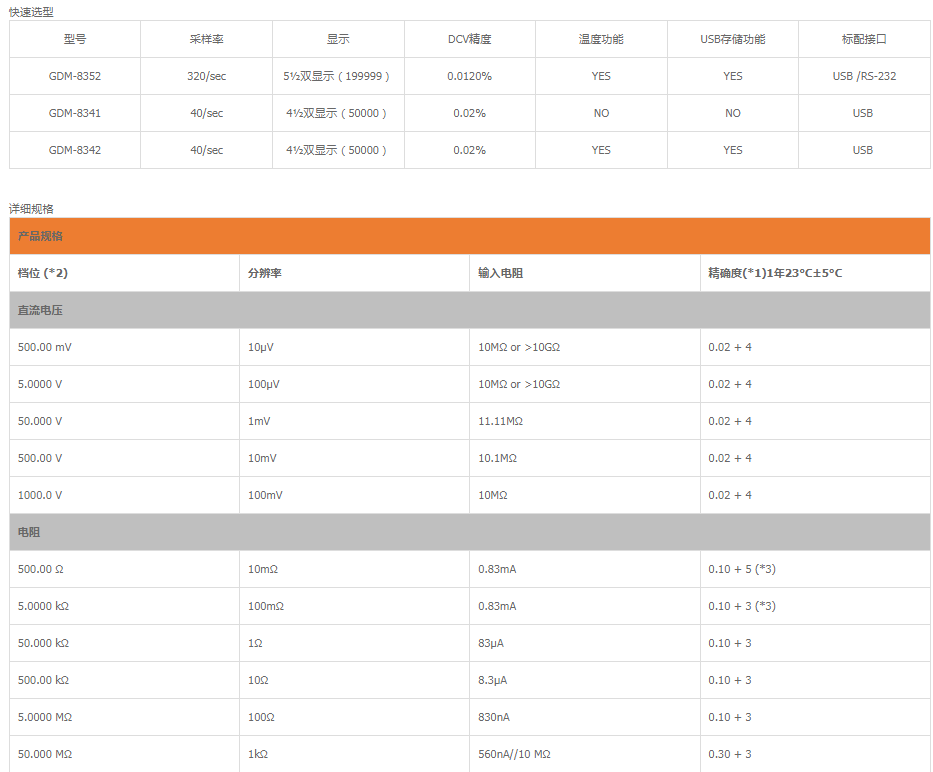Click the 采样率 column header

click(x=206, y=39)
